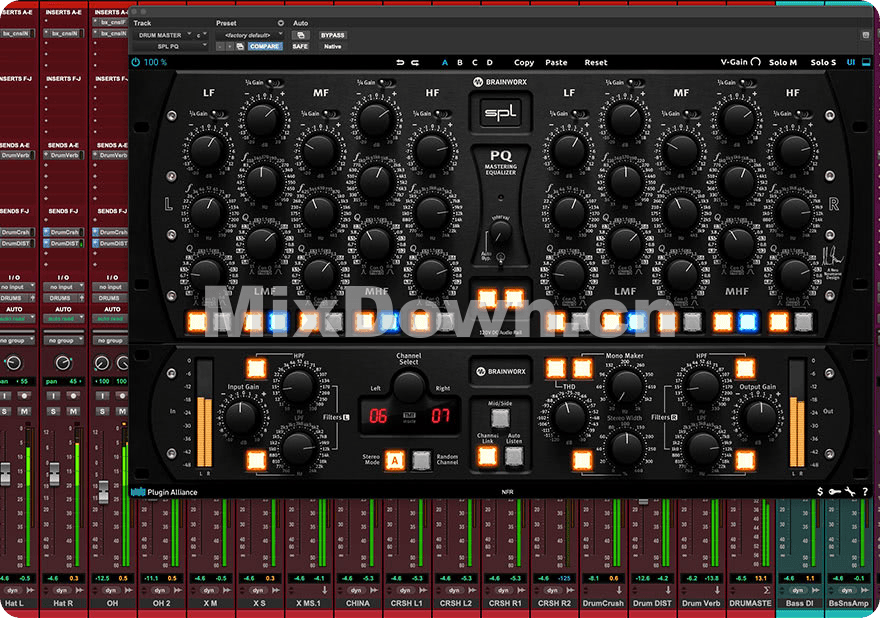This screenshot has width=880, height=618.
Task: Toggle the Channel Link button
Action: coord(487,456)
